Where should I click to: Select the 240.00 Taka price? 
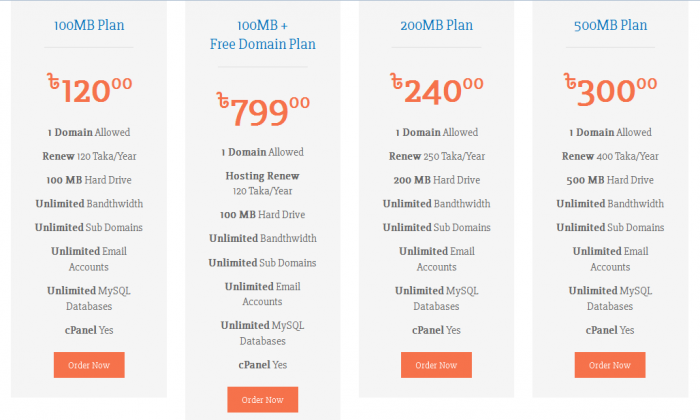[x=435, y=90]
